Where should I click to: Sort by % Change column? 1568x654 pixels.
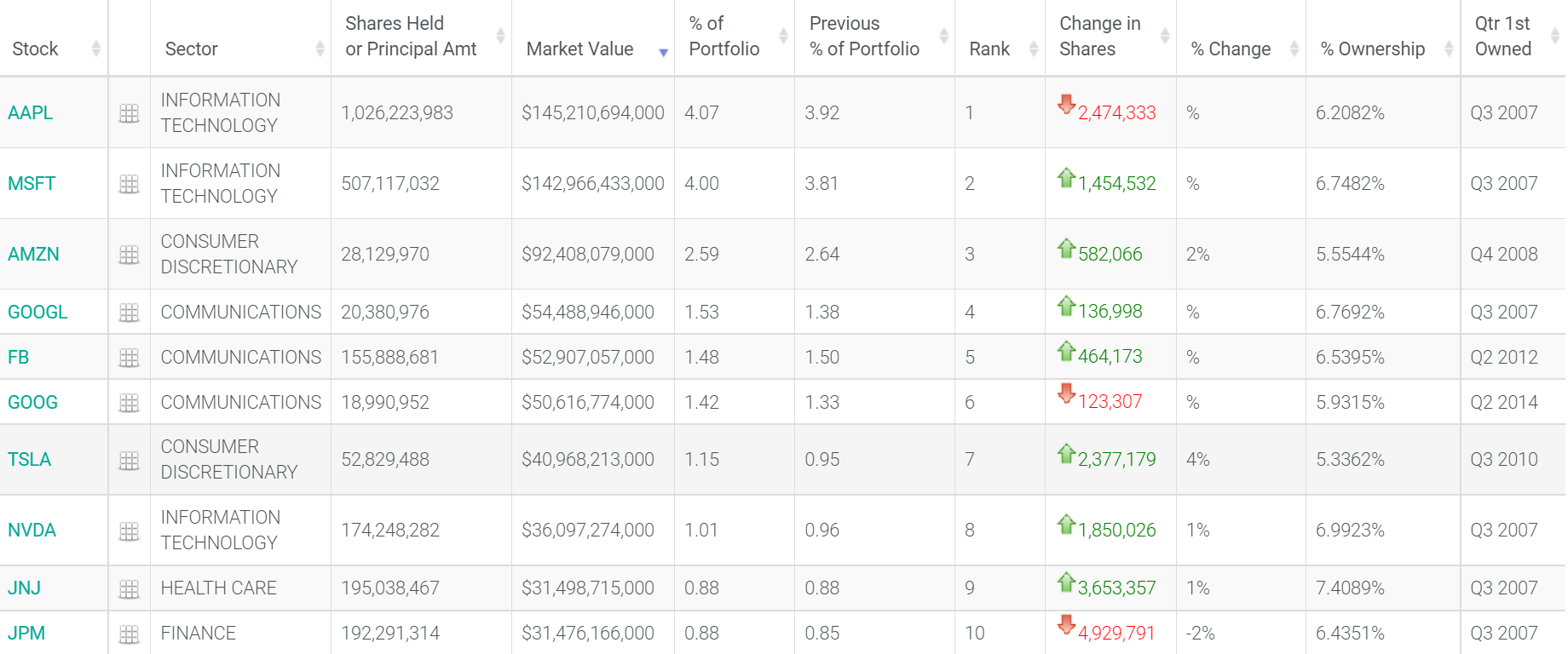coord(1241,38)
